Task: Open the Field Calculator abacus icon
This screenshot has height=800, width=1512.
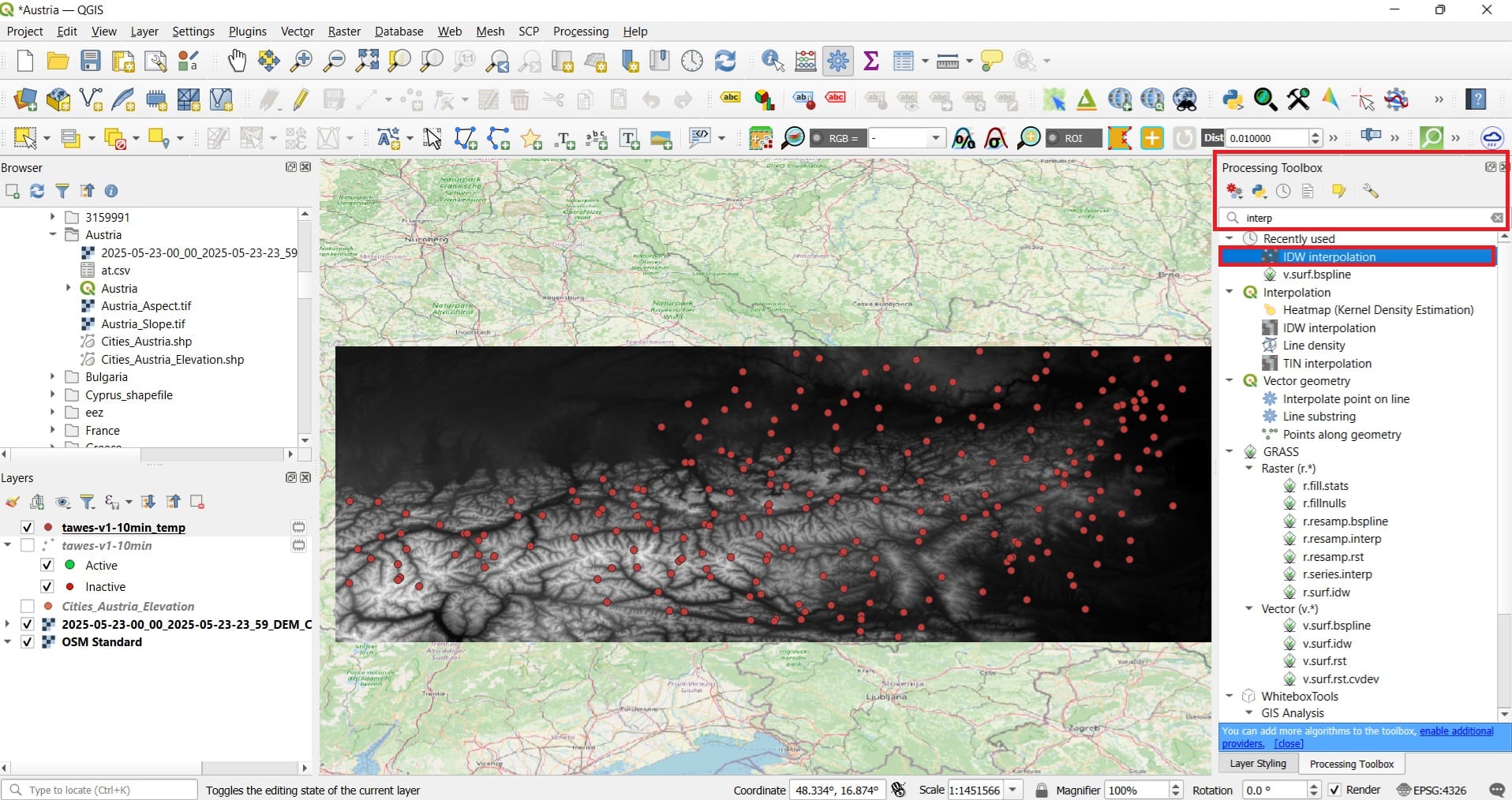Action: tap(806, 61)
